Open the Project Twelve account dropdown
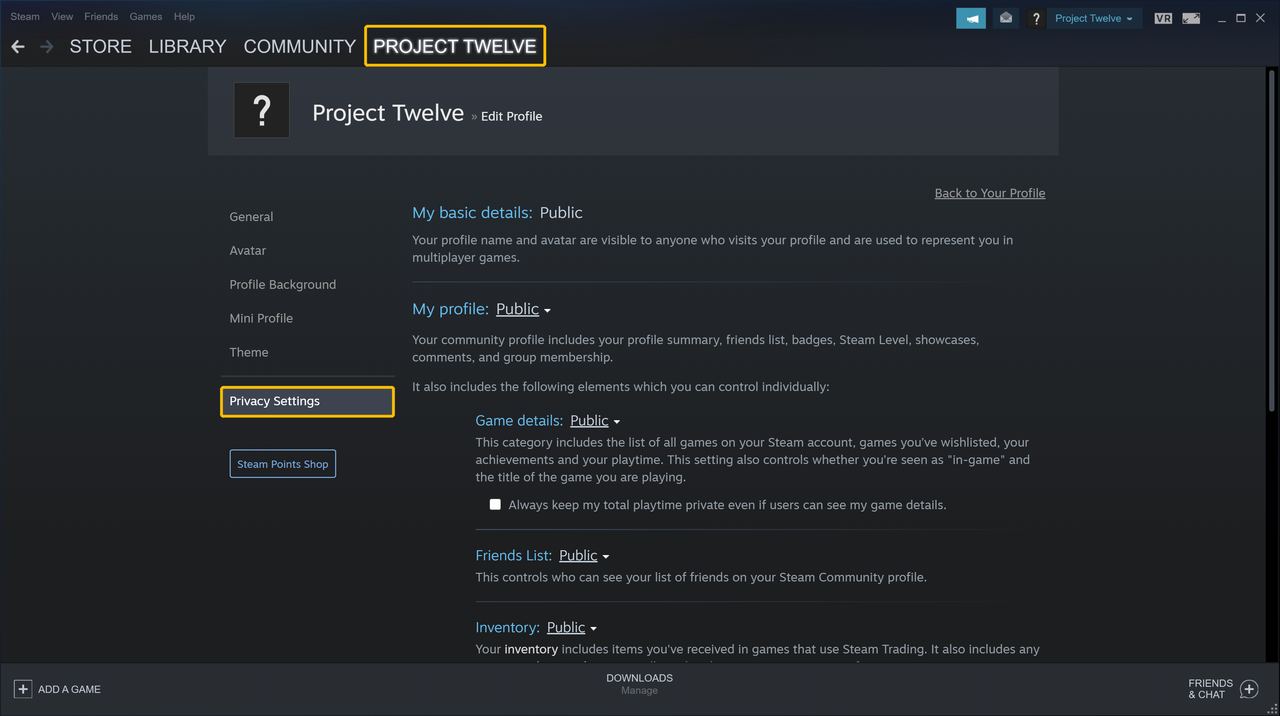Screen dimensions: 1280x716 [x=1094, y=18]
